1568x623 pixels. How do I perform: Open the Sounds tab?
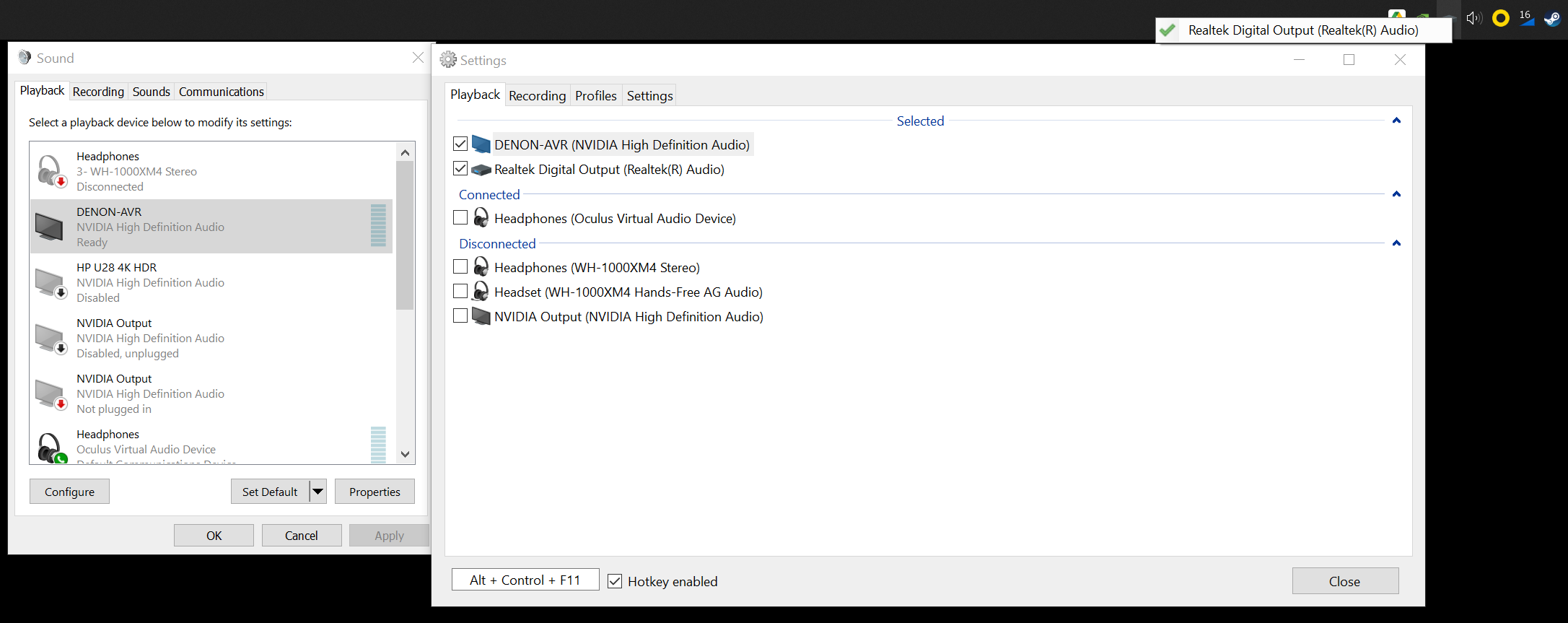tap(152, 92)
